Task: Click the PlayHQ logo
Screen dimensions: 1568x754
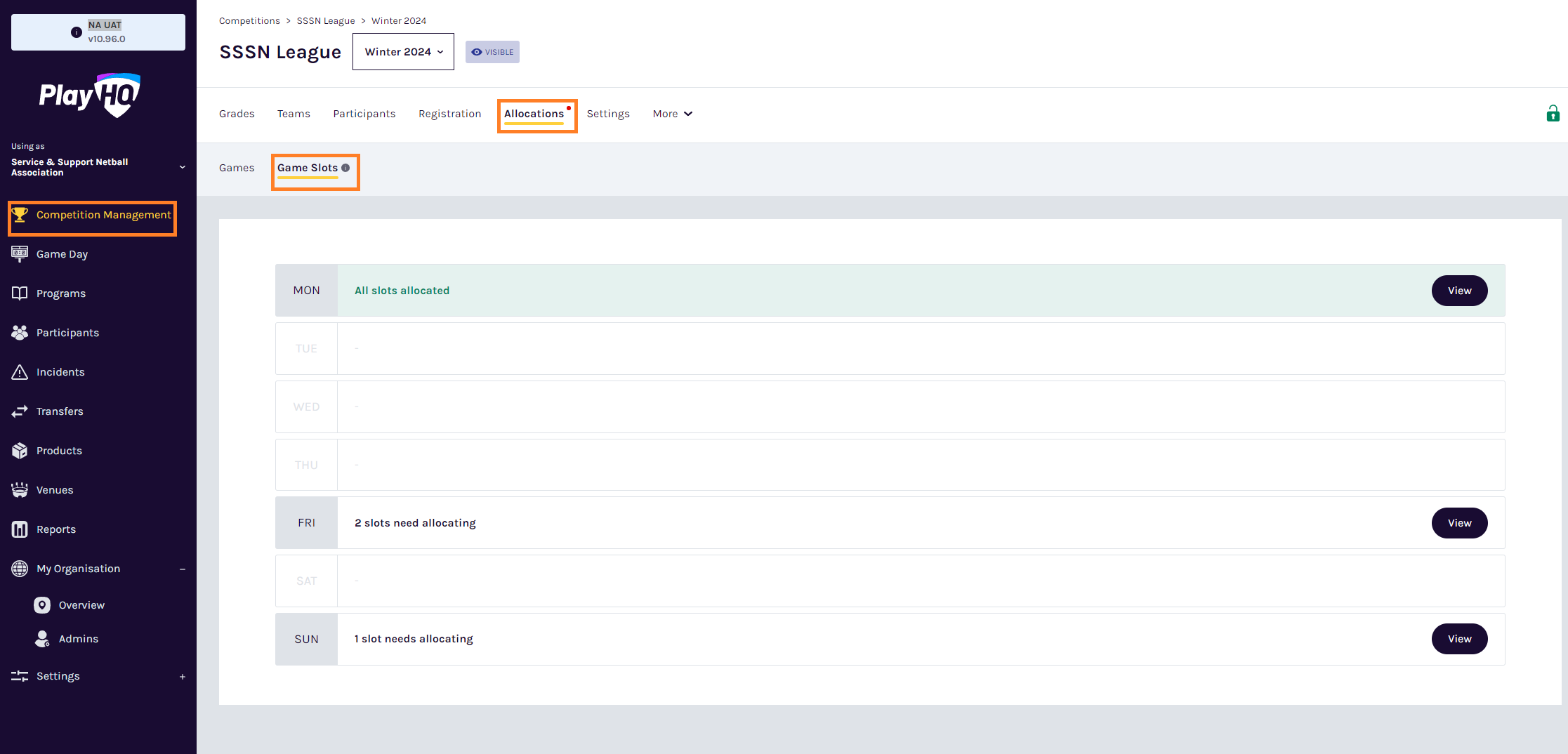Action: pyautogui.click(x=90, y=95)
